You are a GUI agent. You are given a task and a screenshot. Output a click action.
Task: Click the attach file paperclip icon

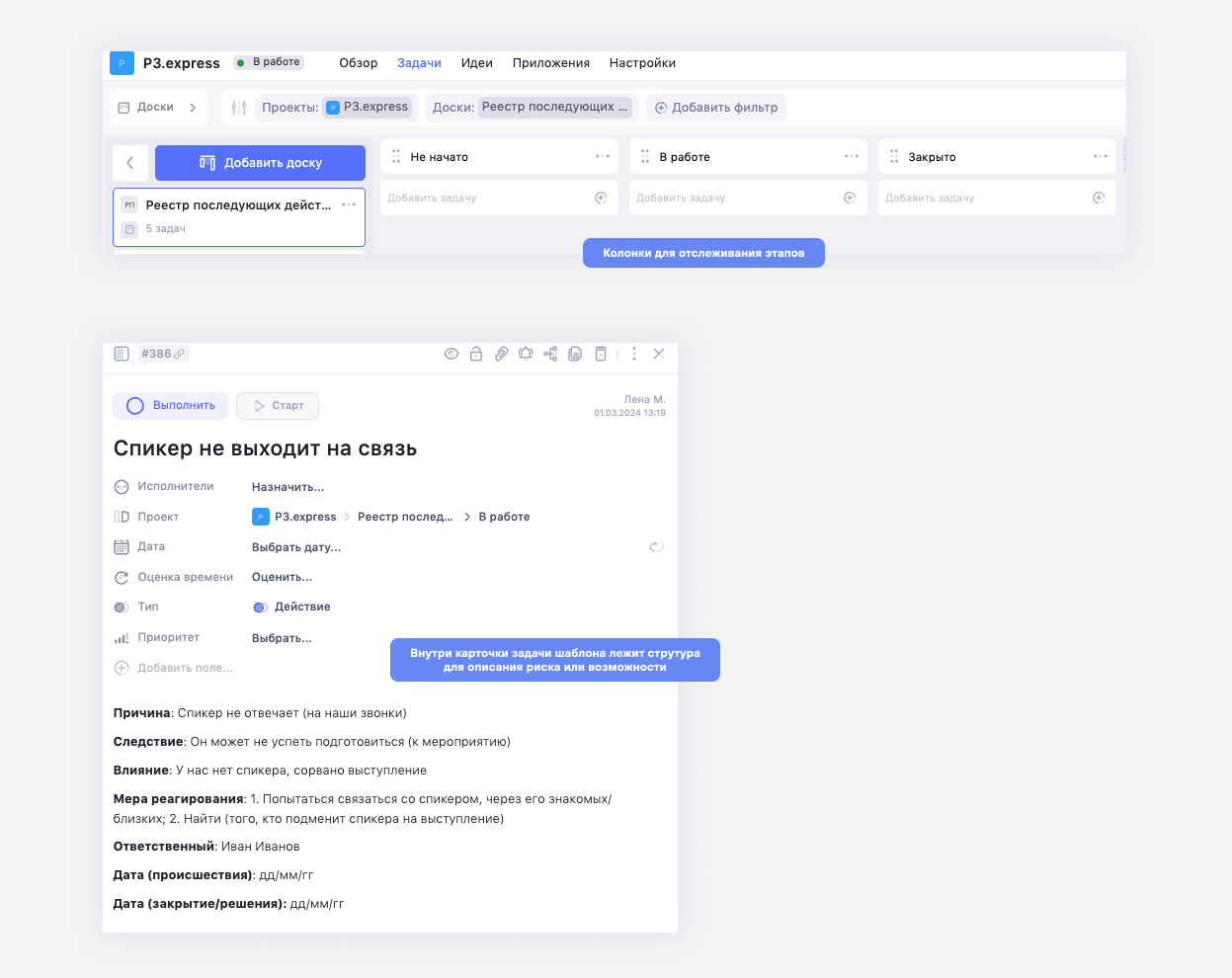click(x=501, y=354)
